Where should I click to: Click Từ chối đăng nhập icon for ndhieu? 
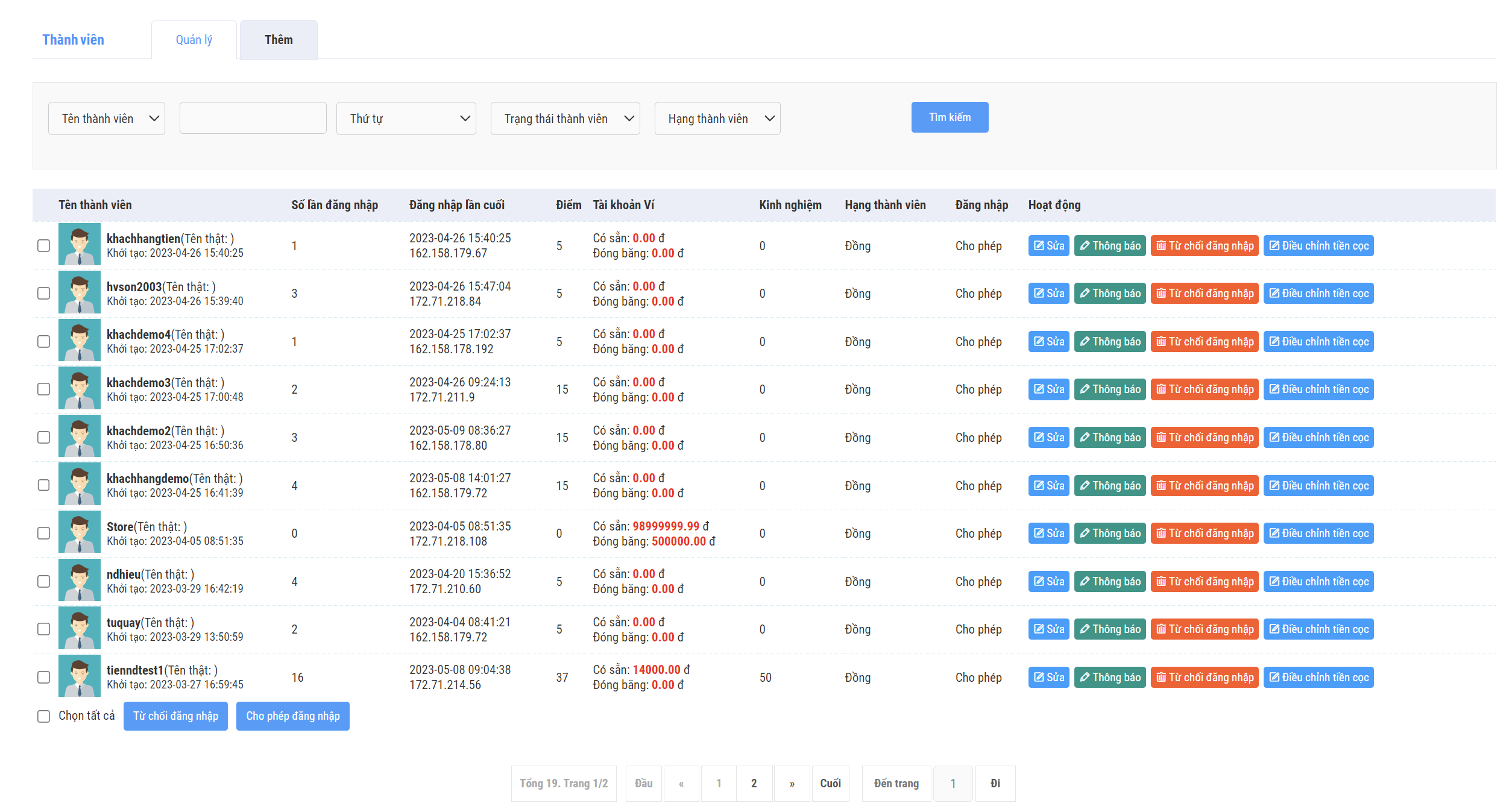point(1161,582)
